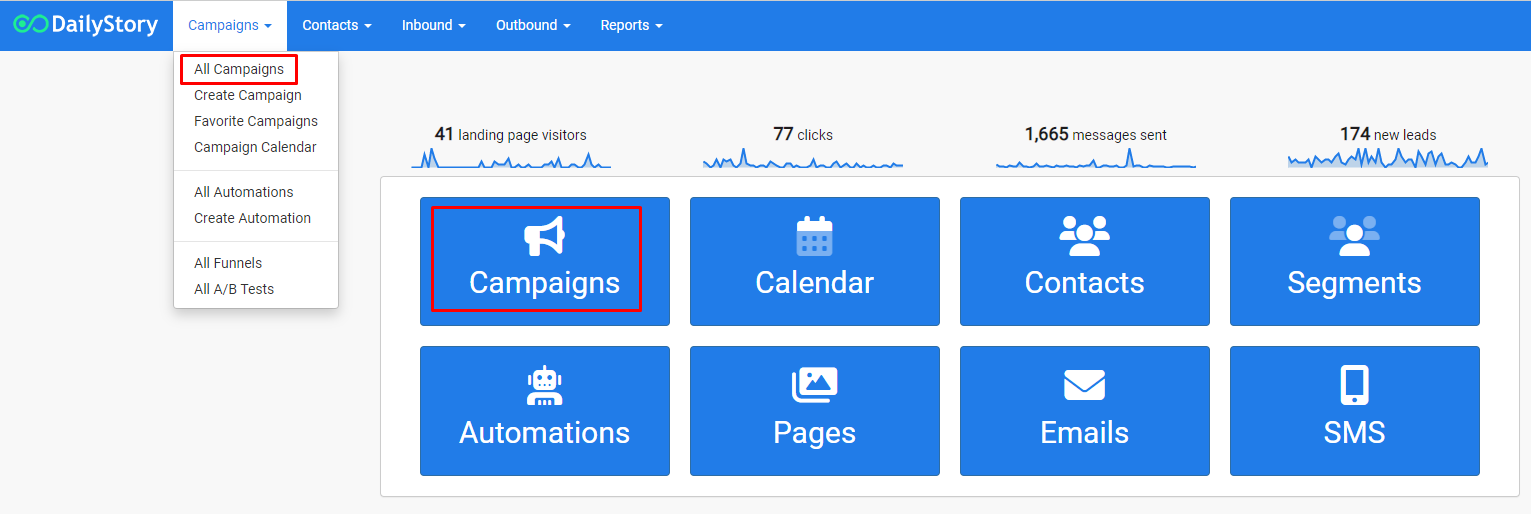Screen dimensions: 1531x514
Task: Click the phone icon on SMS tile
Action: [1354, 385]
